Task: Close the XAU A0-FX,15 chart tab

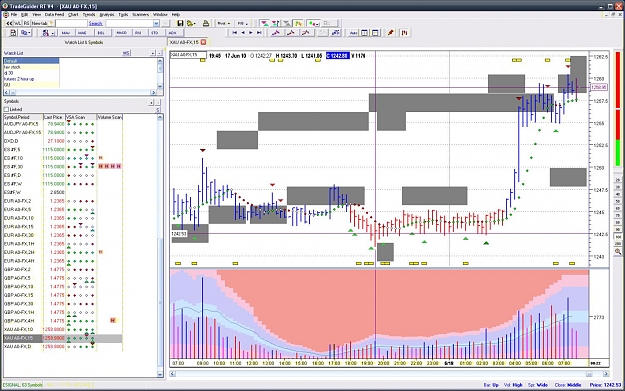Action: pyautogui.click(x=203, y=42)
